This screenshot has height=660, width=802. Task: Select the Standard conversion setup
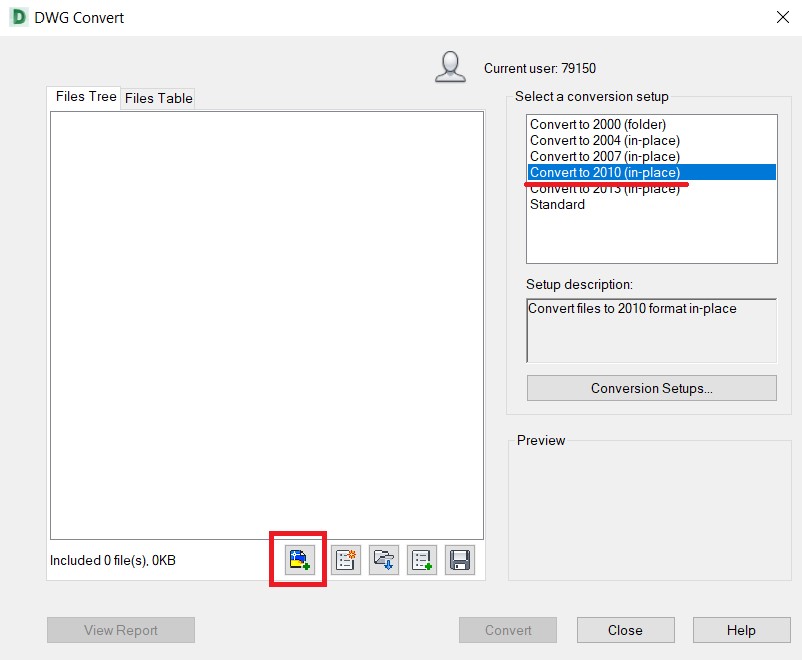pos(557,205)
